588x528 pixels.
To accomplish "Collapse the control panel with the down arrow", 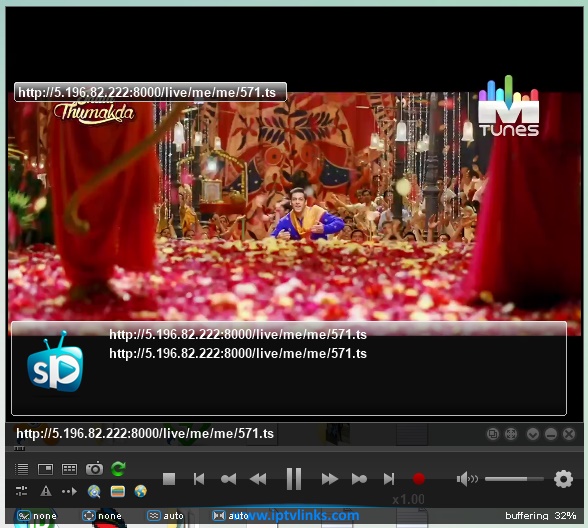I will 532,434.
